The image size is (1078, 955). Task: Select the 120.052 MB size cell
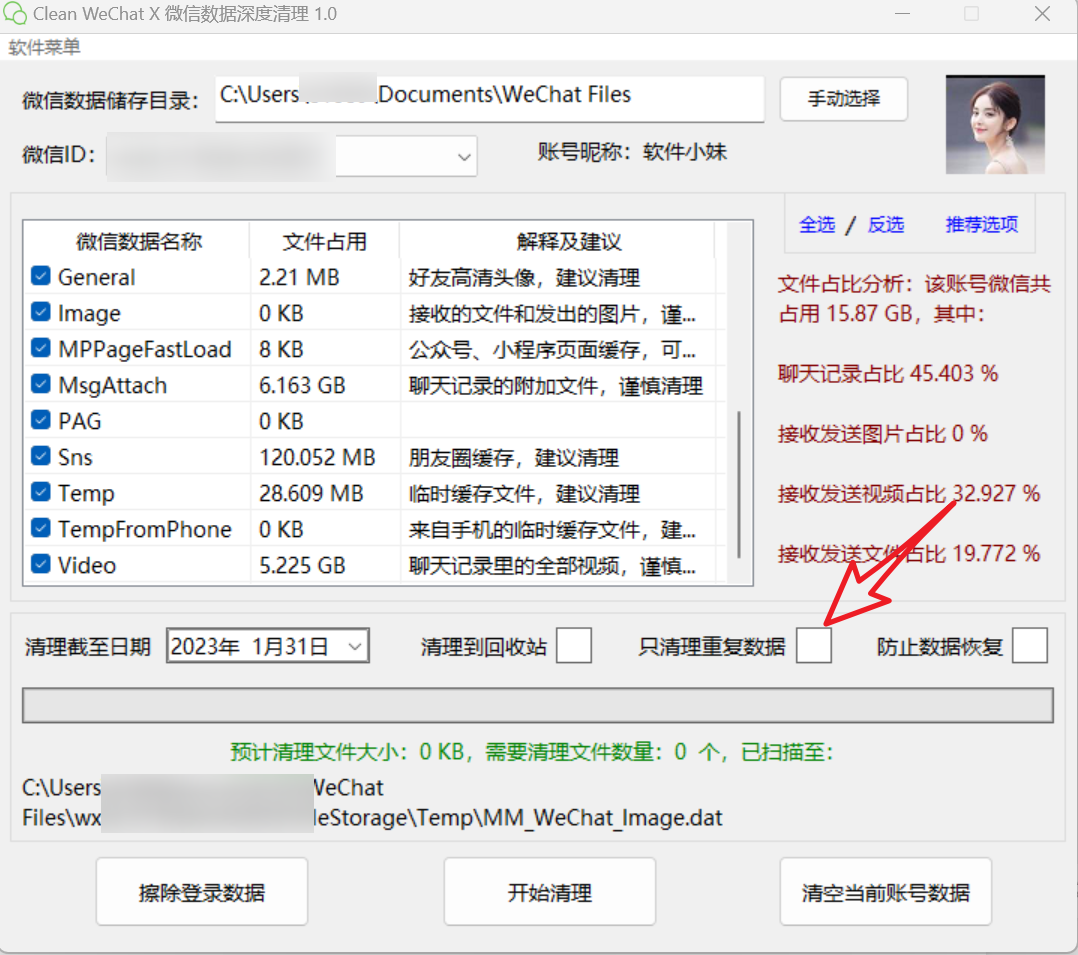point(317,458)
